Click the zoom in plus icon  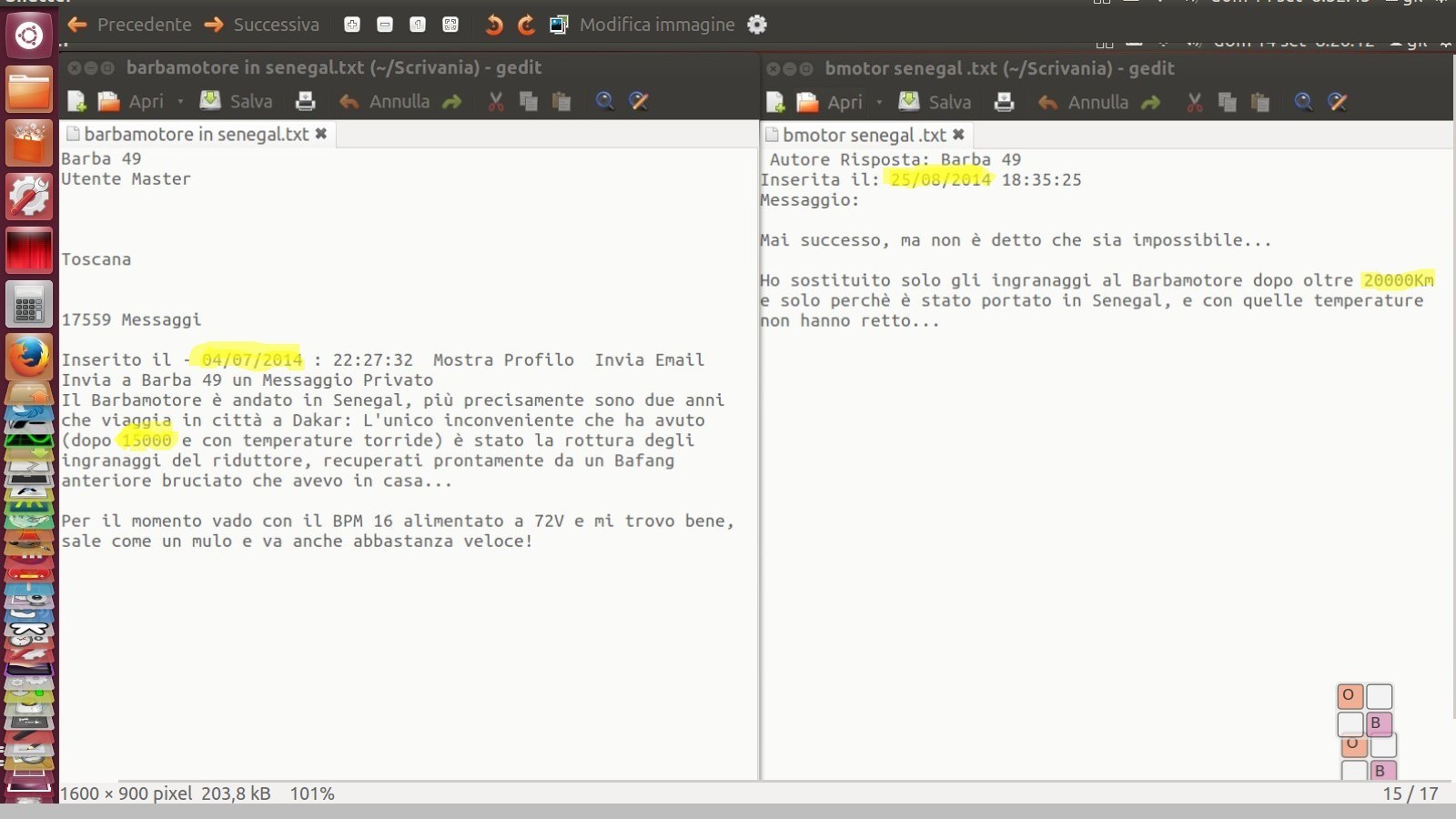(x=352, y=25)
